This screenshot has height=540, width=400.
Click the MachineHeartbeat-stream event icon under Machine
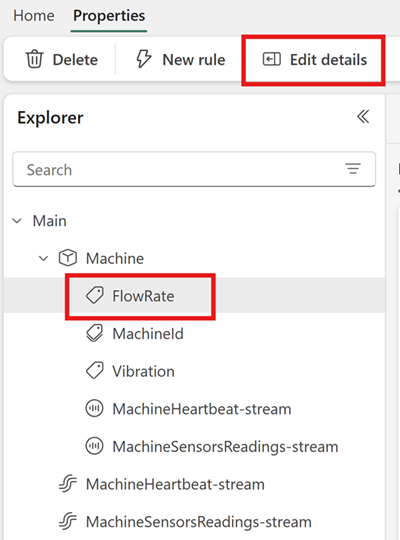pos(94,409)
